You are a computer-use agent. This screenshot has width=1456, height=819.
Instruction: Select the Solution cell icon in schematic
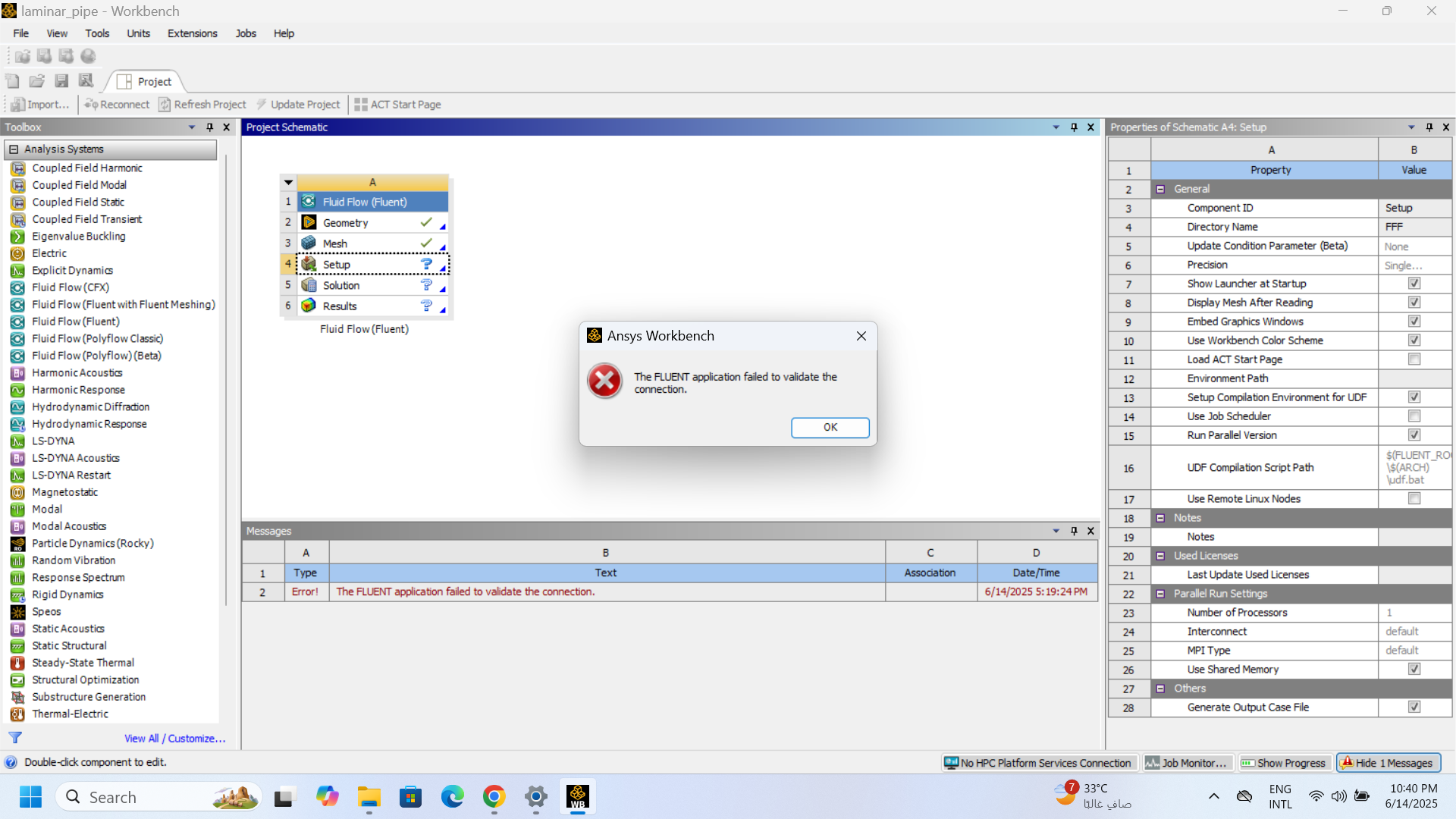coord(309,285)
